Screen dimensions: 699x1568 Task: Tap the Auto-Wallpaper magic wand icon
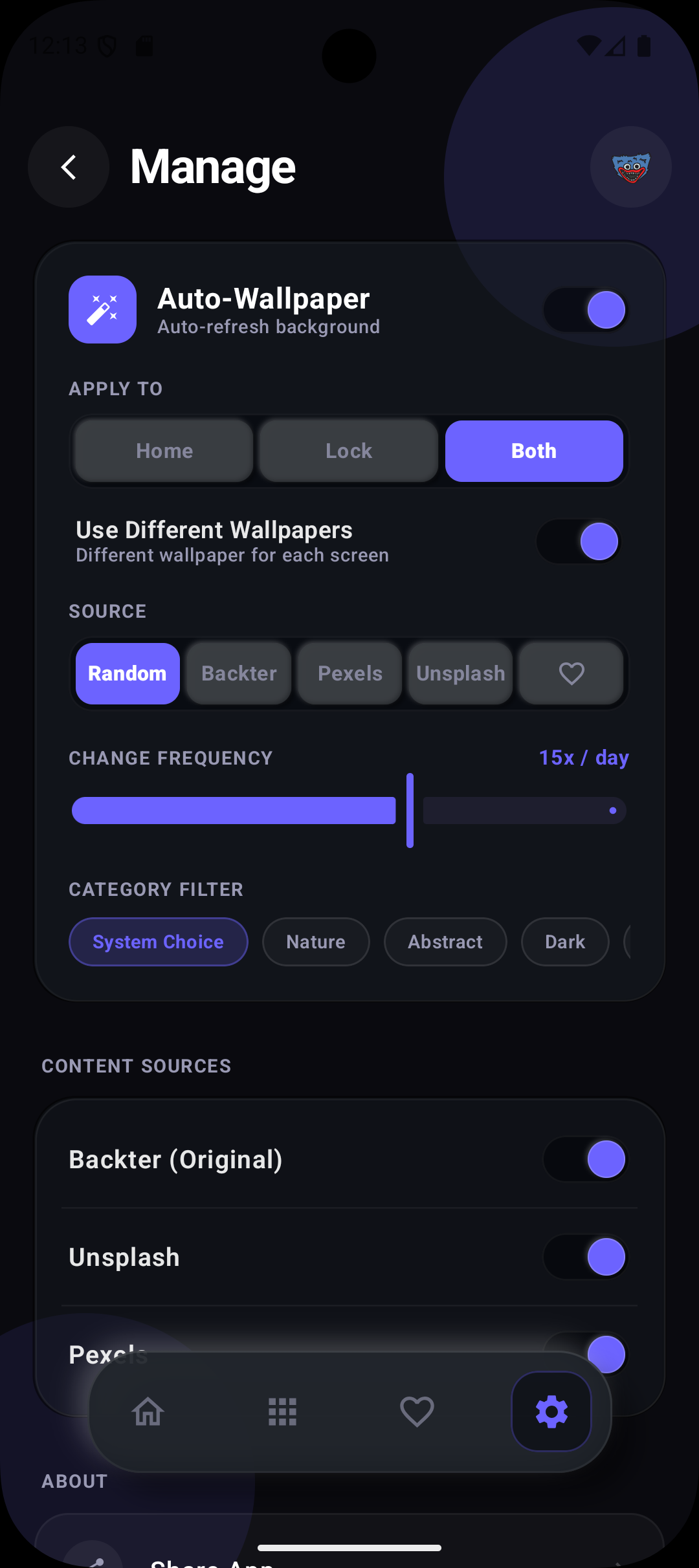102,309
